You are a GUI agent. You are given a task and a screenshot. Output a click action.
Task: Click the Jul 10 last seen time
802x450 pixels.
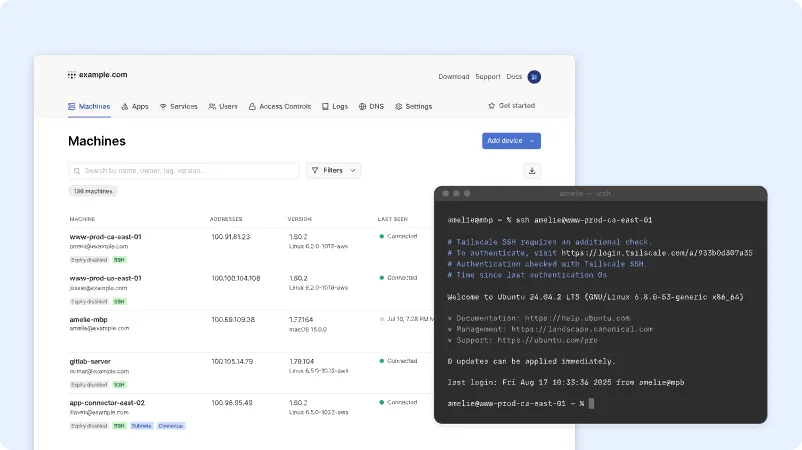407,319
